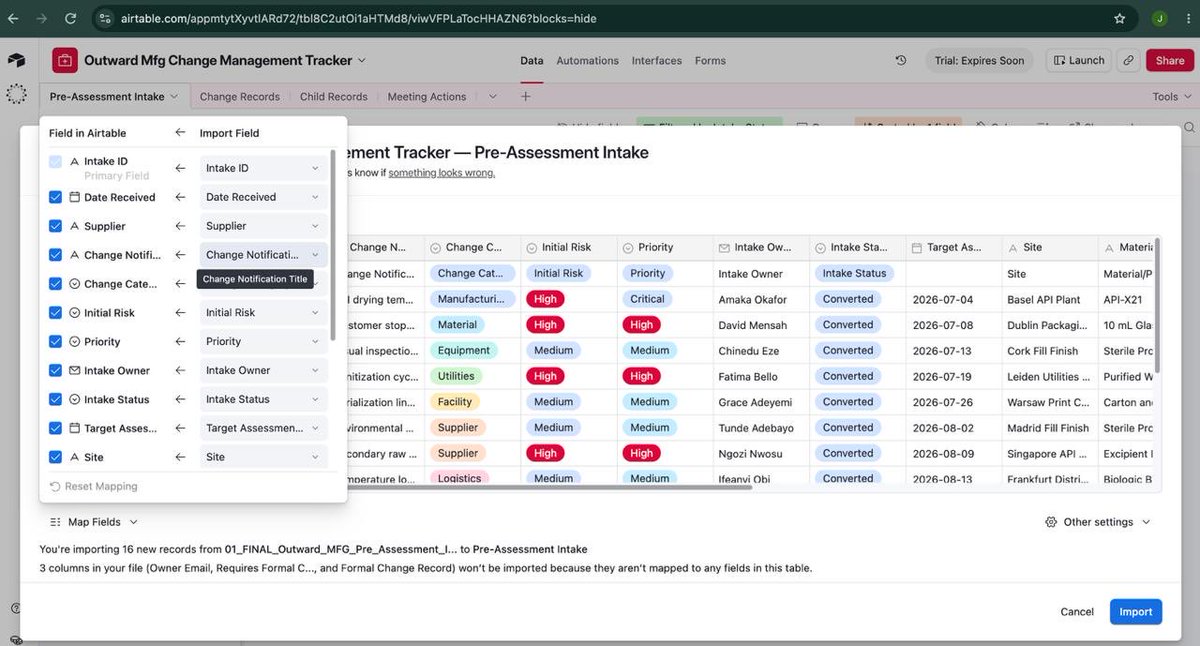This screenshot has width=1200, height=646.
Task: Click the Other settings gear icon
Action: click(1051, 522)
